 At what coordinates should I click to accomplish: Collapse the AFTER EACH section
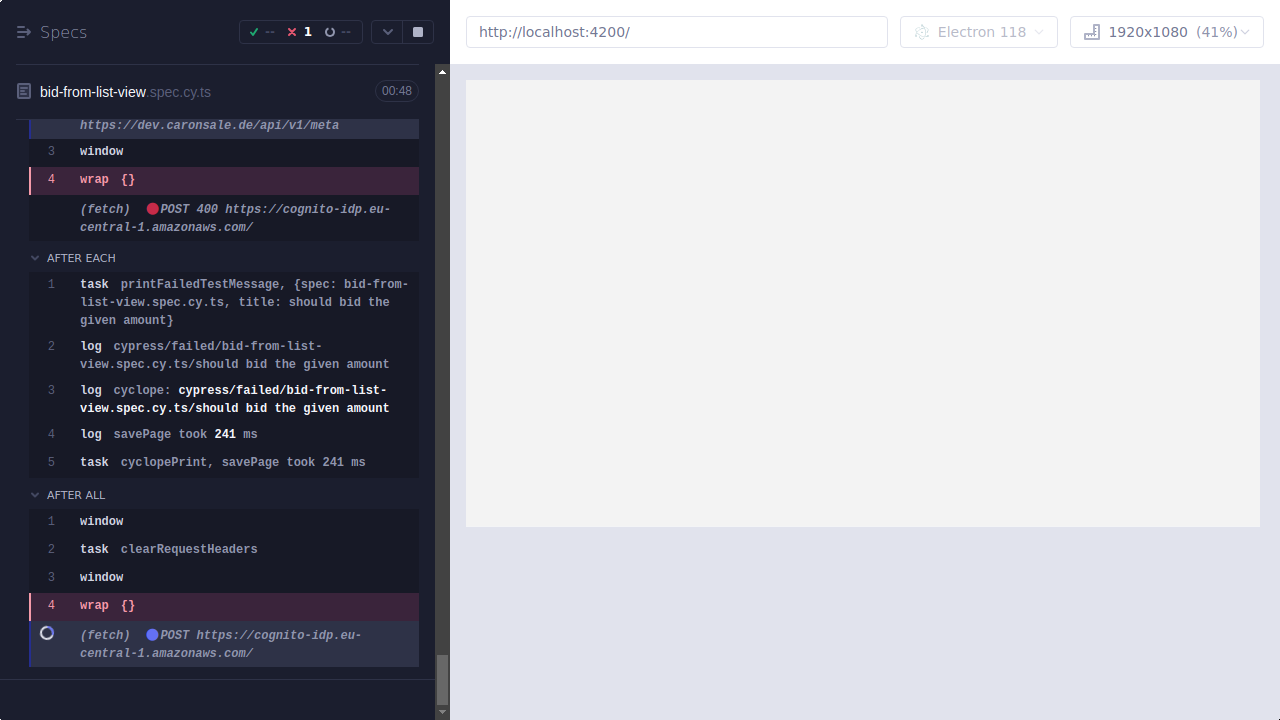click(35, 257)
